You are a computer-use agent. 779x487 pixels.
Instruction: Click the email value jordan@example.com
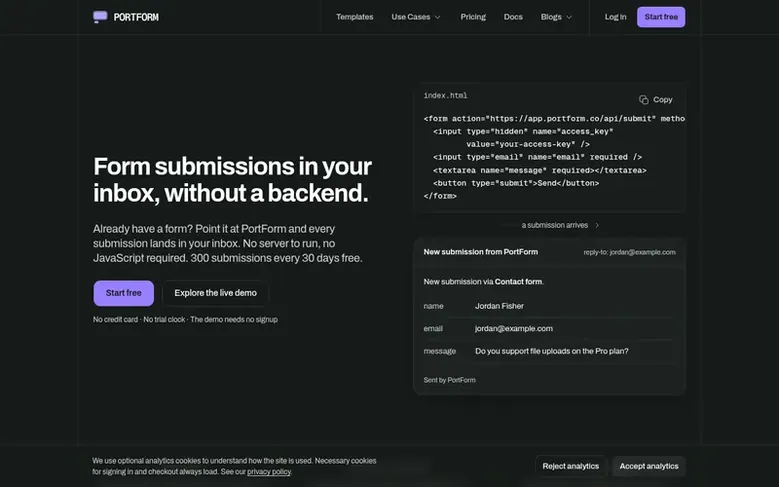[x=514, y=328]
